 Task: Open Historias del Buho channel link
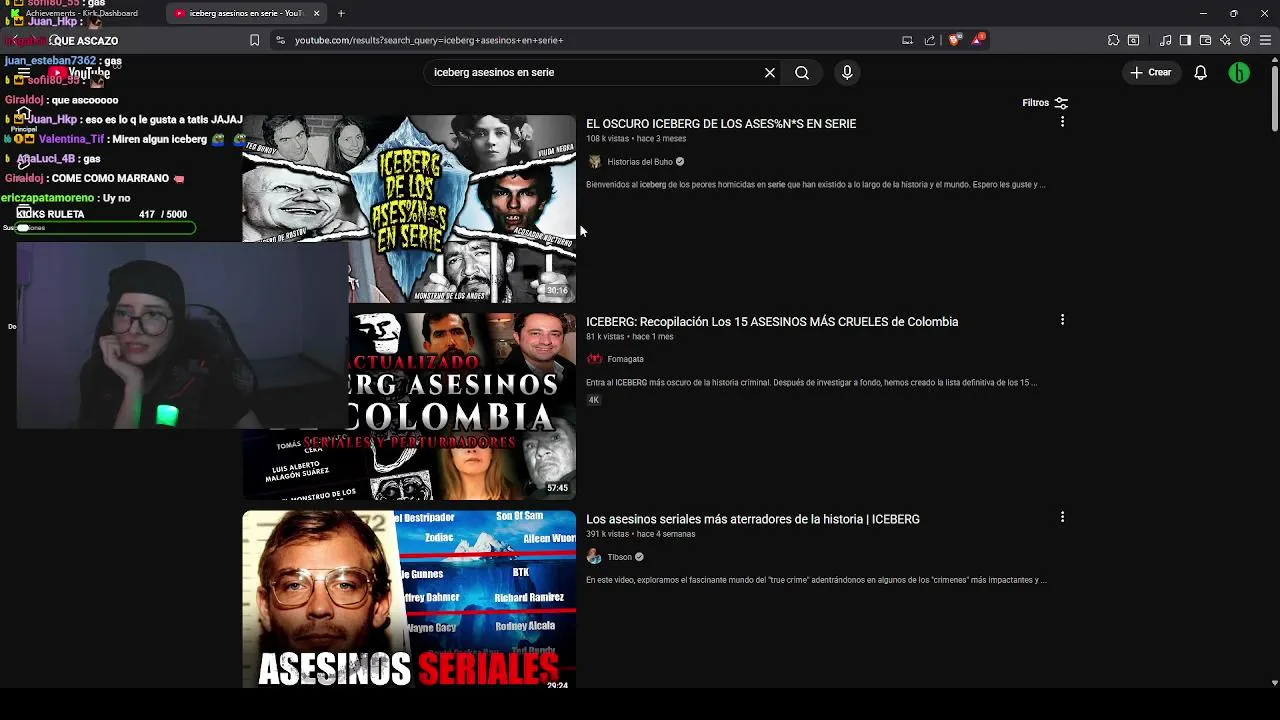[x=640, y=162]
